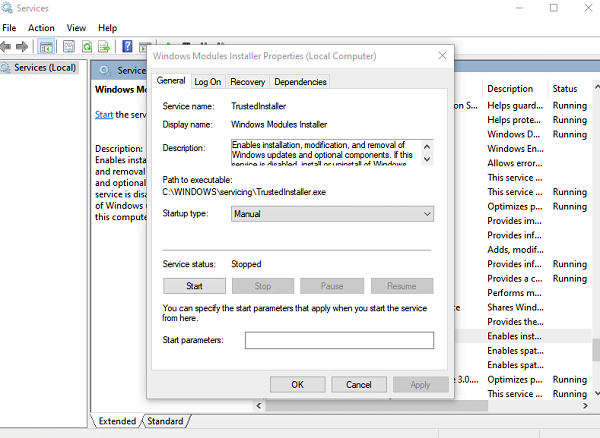Viewport: 600px width, 438px height.
Task: Click the horizontal scrollbar right arrow
Action: pyautogui.click(x=585, y=405)
